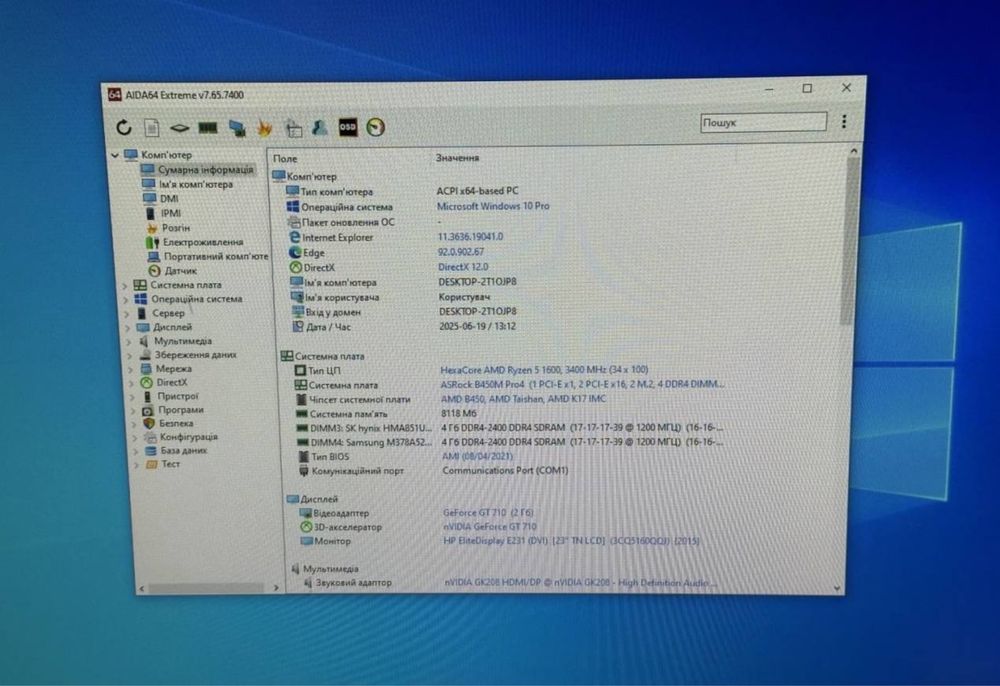Open the IPMI tree item
This screenshot has height=686, width=1000.
(x=171, y=213)
